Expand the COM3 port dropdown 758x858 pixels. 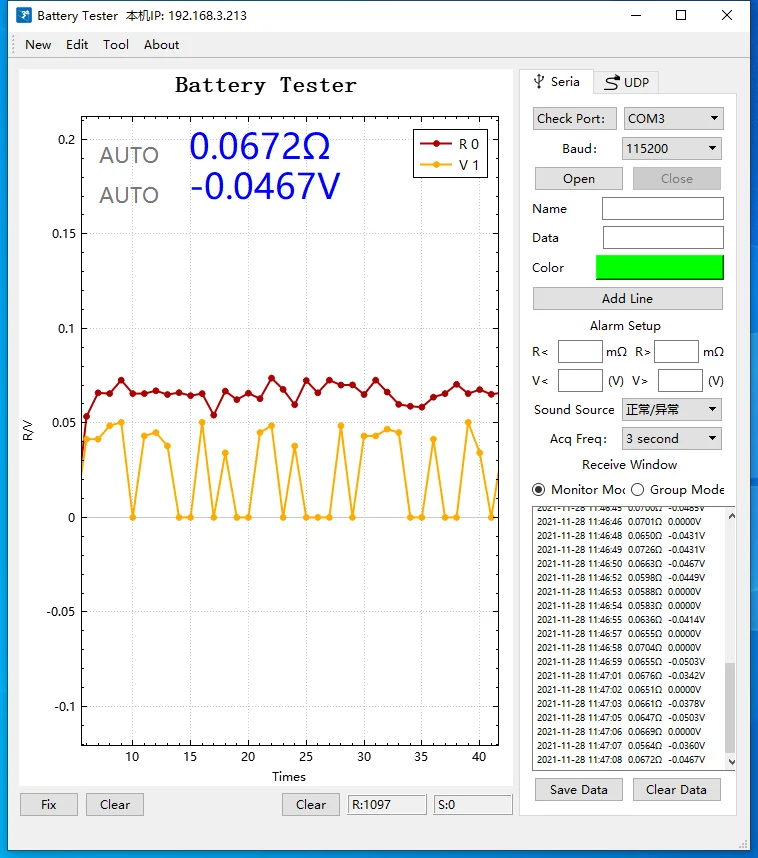click(673, 119)
